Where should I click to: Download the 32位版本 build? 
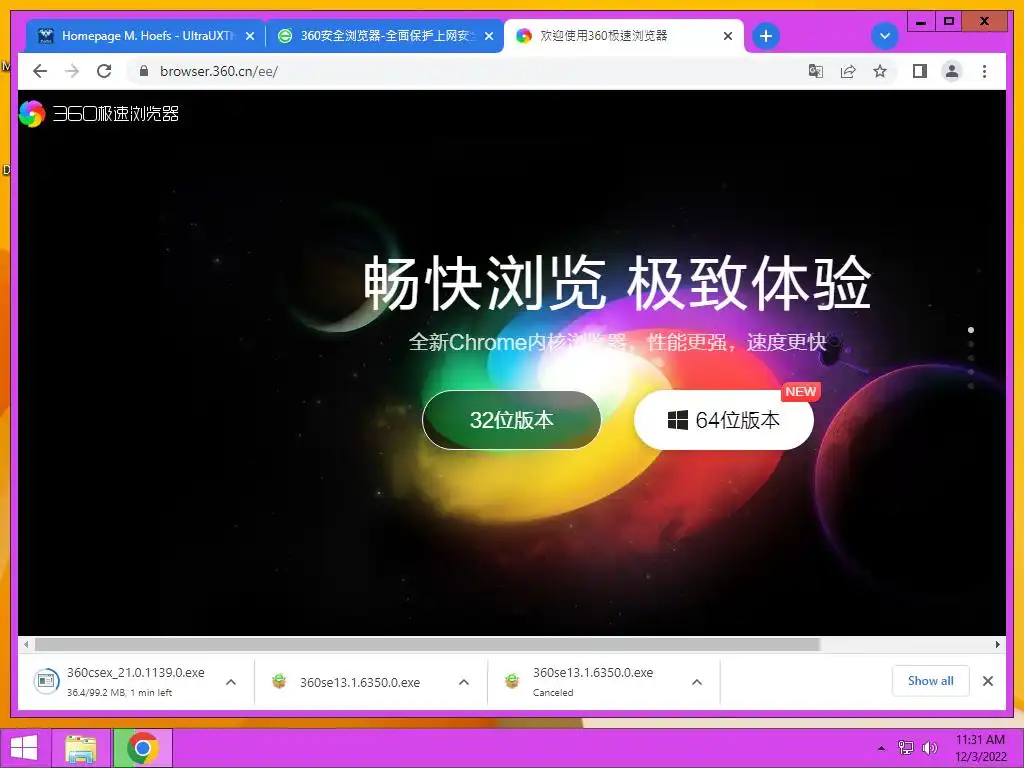(x=511, y=420)
